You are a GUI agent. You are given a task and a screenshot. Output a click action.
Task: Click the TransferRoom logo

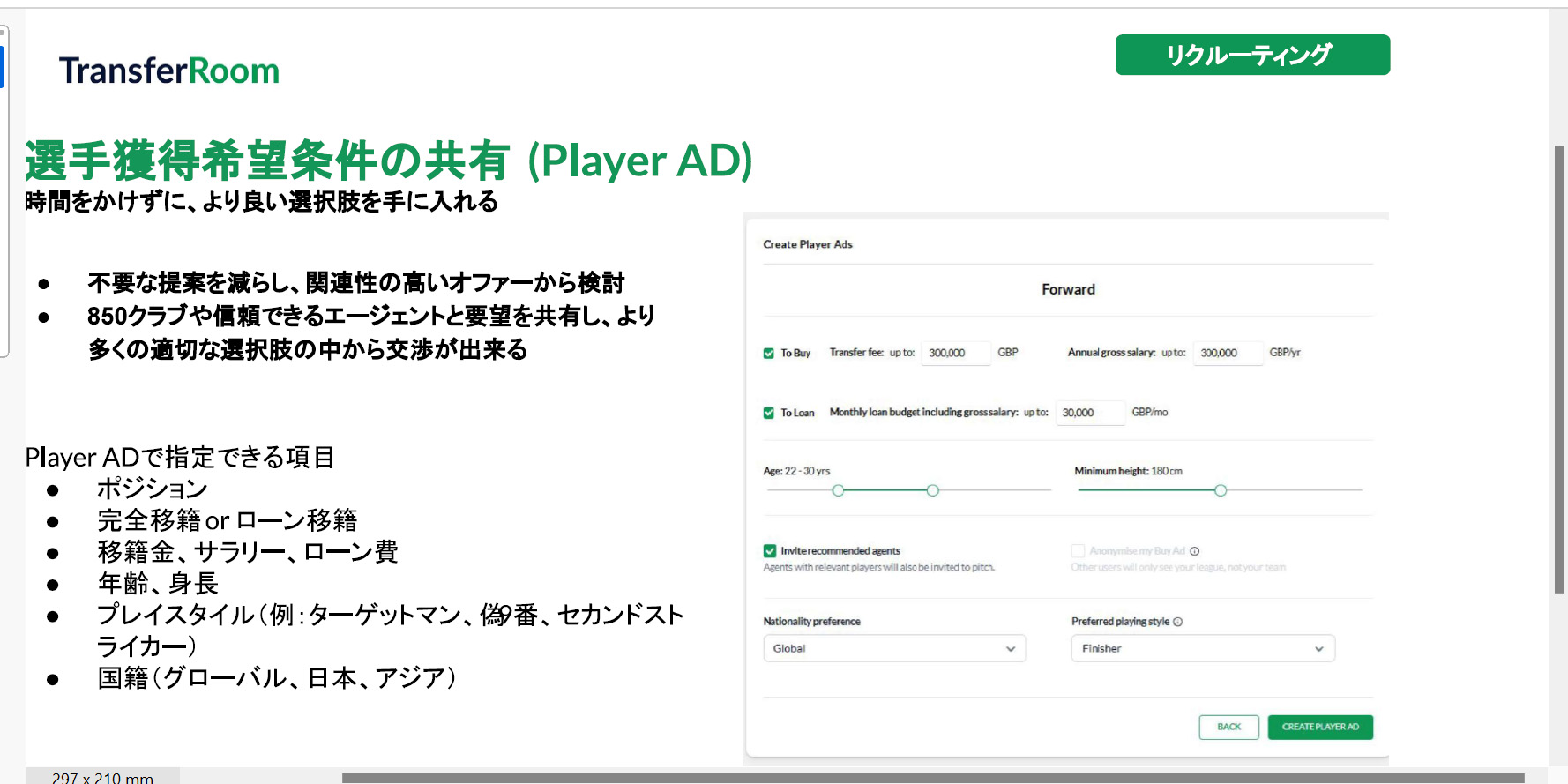pos(169,71)
